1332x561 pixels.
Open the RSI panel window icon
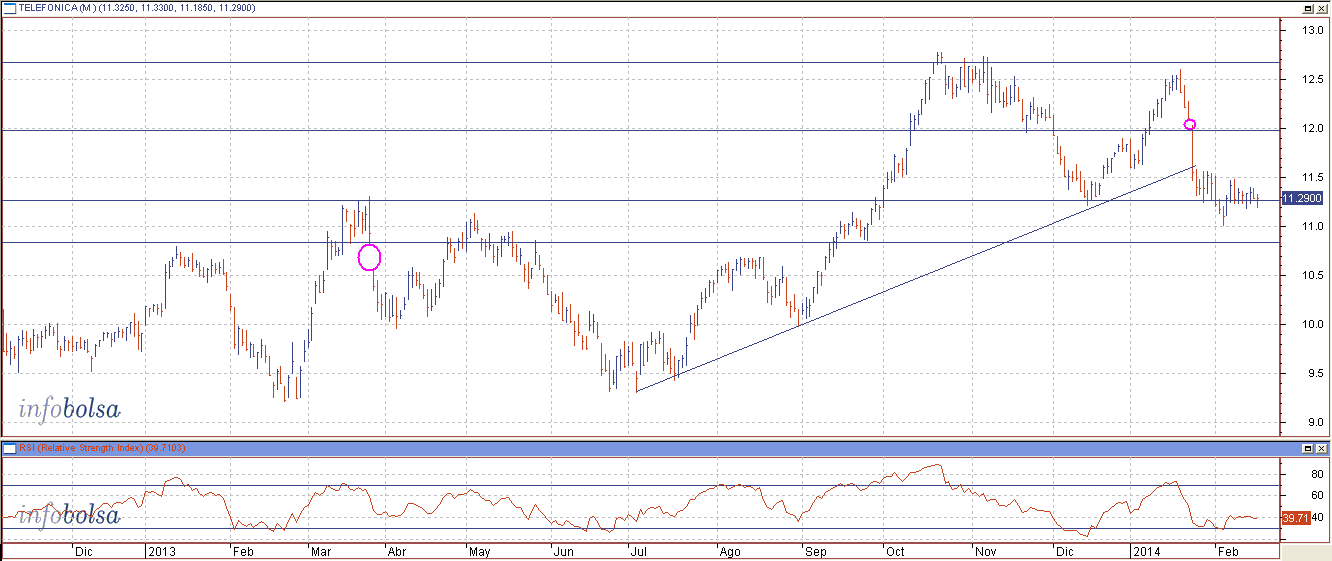tap(9, 448)
